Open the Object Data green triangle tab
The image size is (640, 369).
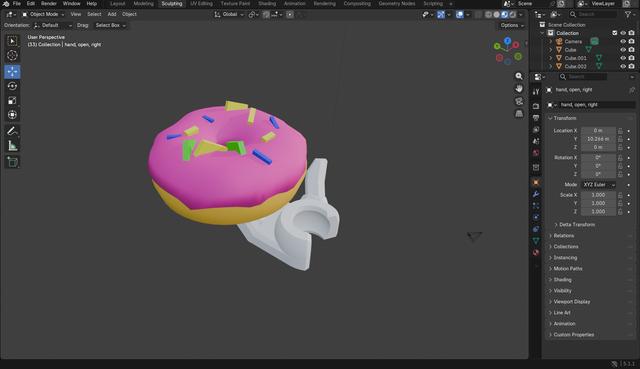pos(536,241)
